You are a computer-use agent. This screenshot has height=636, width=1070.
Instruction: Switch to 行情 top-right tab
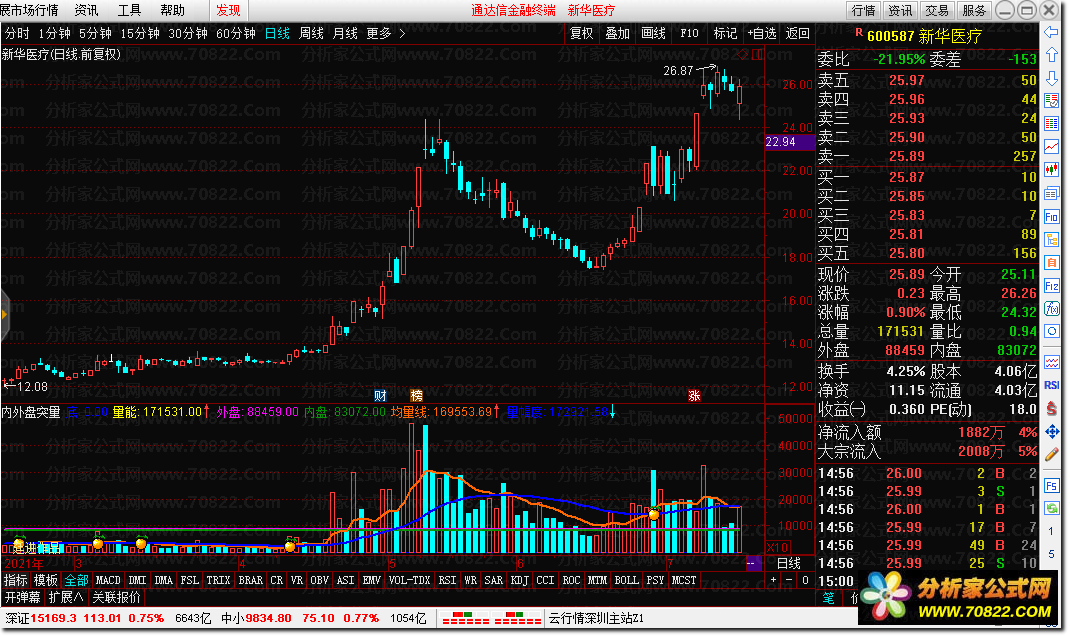pyautogui.click(x=863, y=10)
